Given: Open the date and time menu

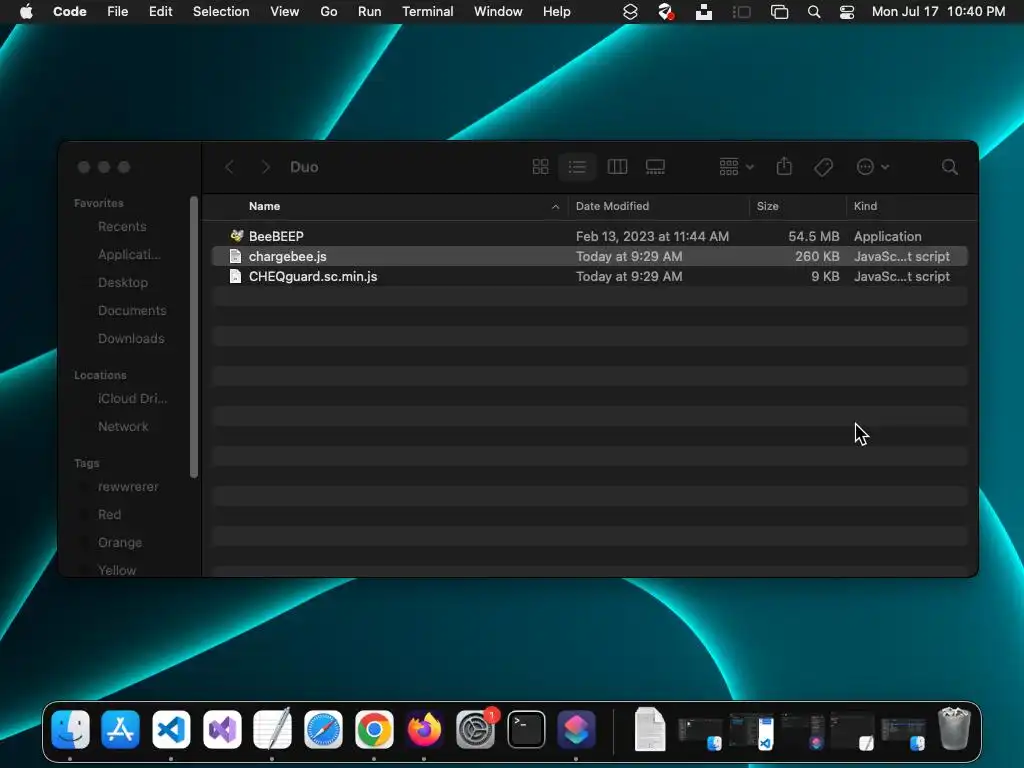Looking at the screenshot, I should (x=938, y=12).
